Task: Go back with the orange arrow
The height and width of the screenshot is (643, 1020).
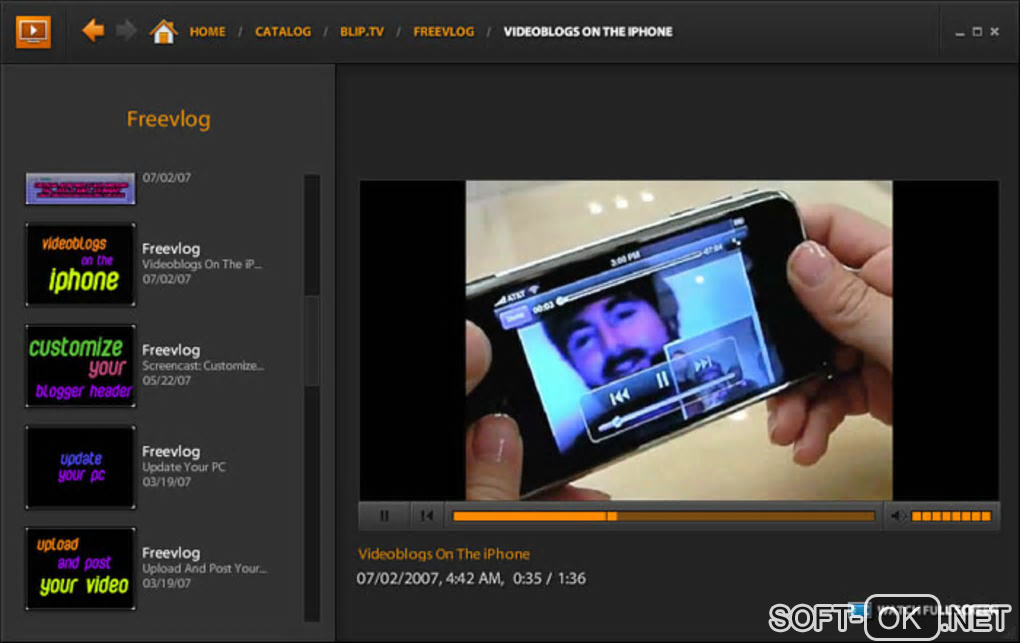Action: click(x=93, y=31)
